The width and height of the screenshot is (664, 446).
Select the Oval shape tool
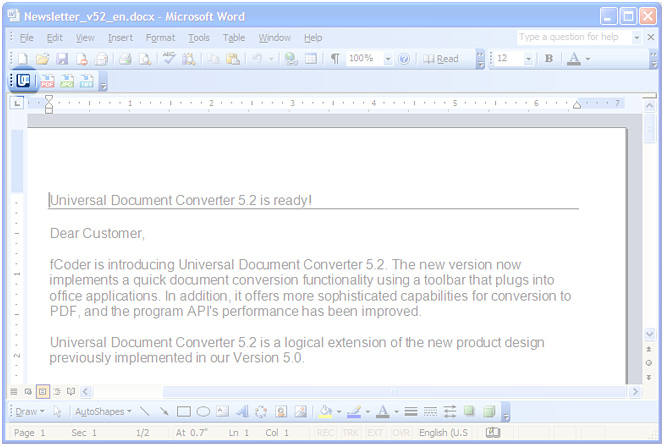coord(203,411)
